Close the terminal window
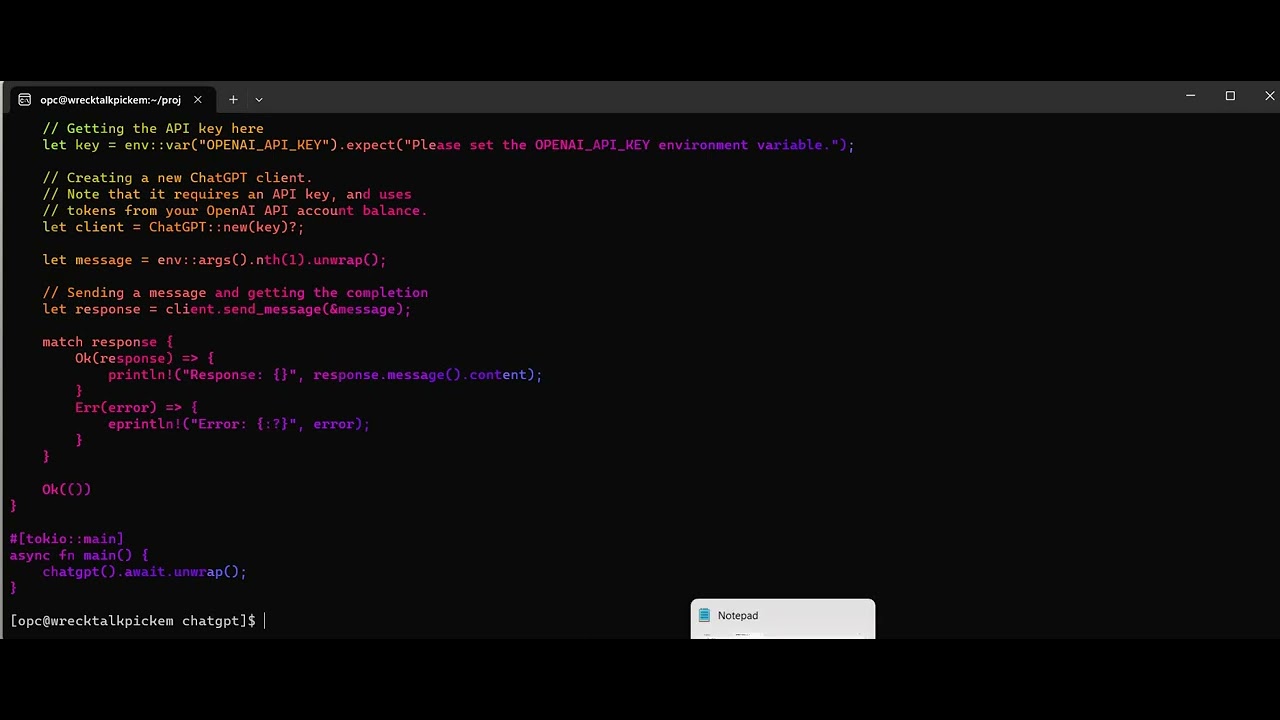1280x720 pixels. point(1269,96)
